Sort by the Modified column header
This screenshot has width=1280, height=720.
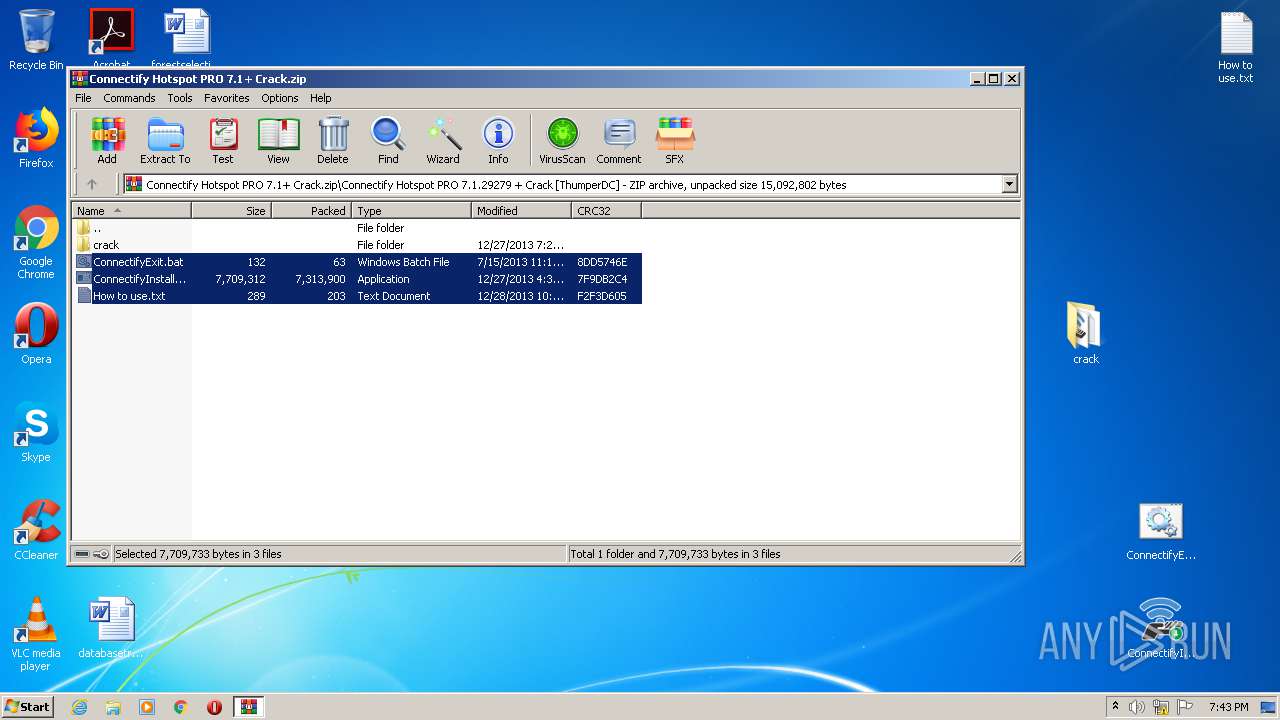[x=521, y=211]
